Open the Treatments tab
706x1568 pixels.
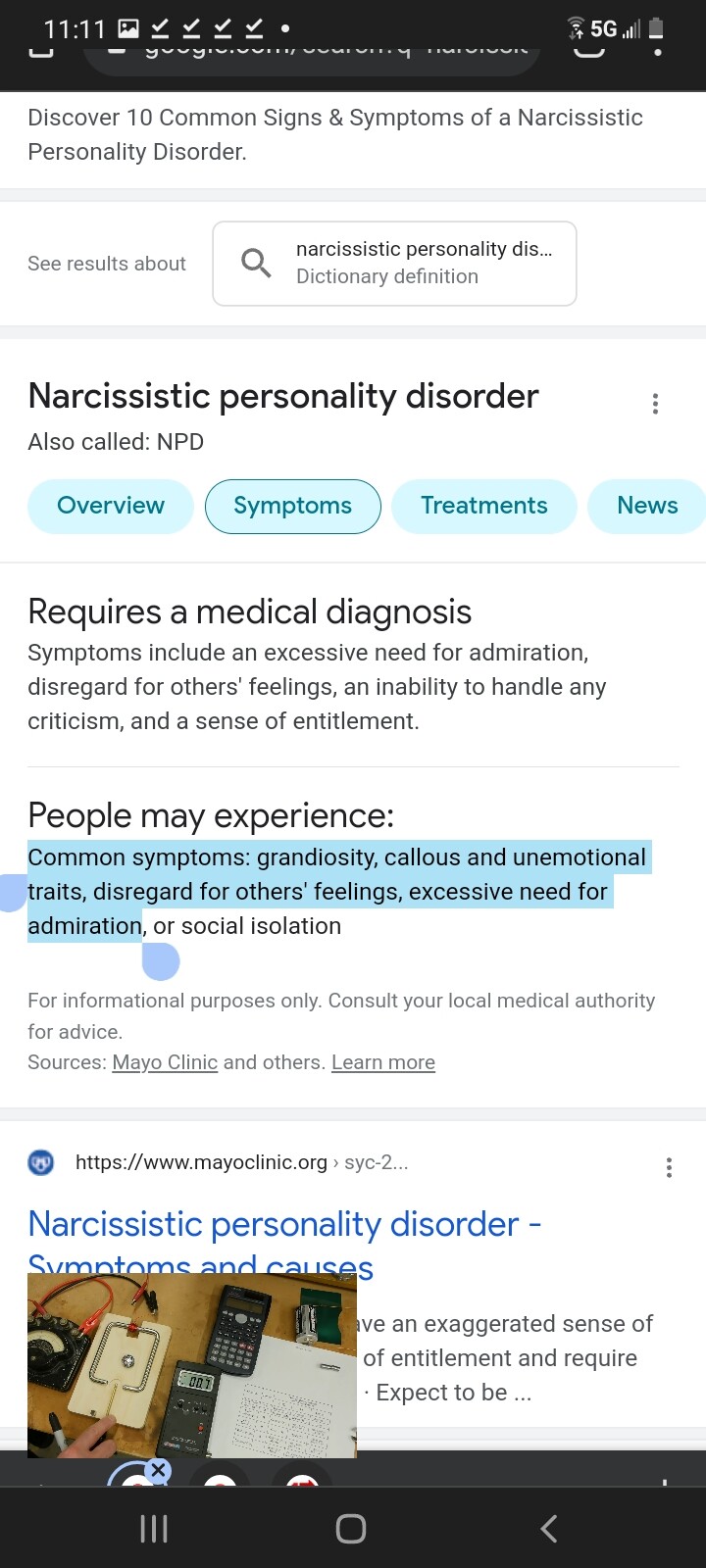pos(483,506)
